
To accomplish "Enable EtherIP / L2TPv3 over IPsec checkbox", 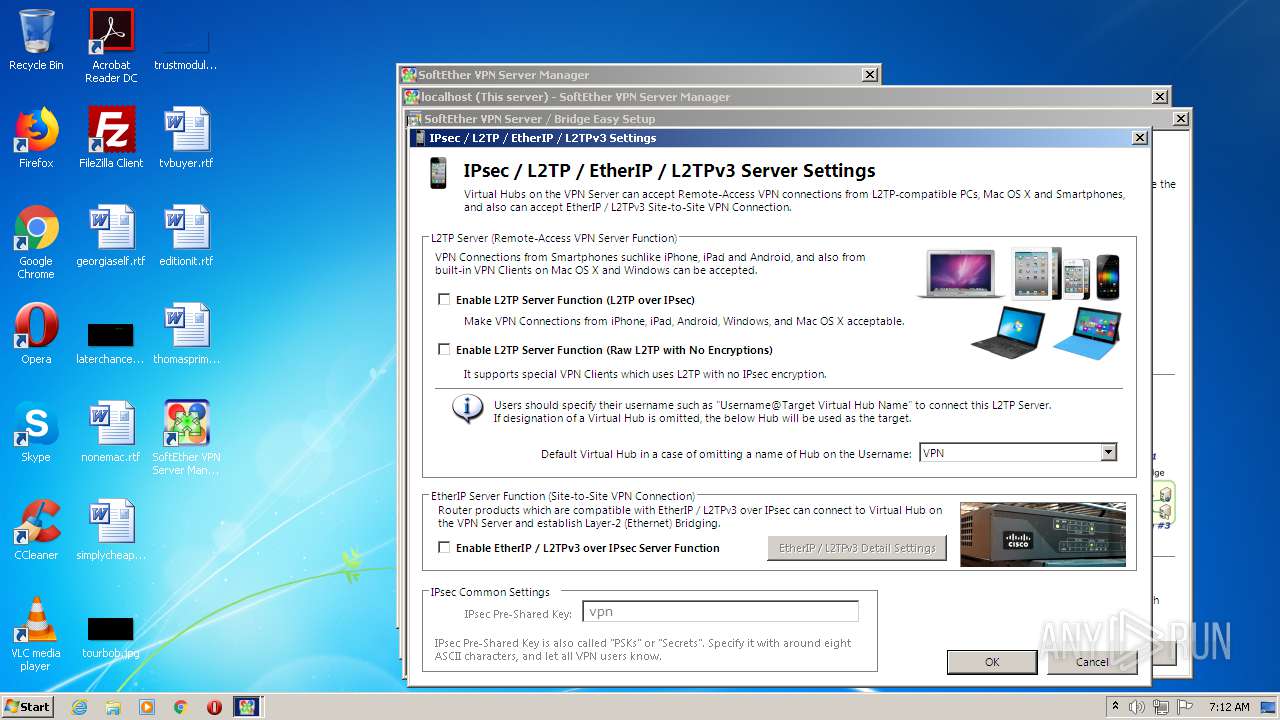I will 444,547.
